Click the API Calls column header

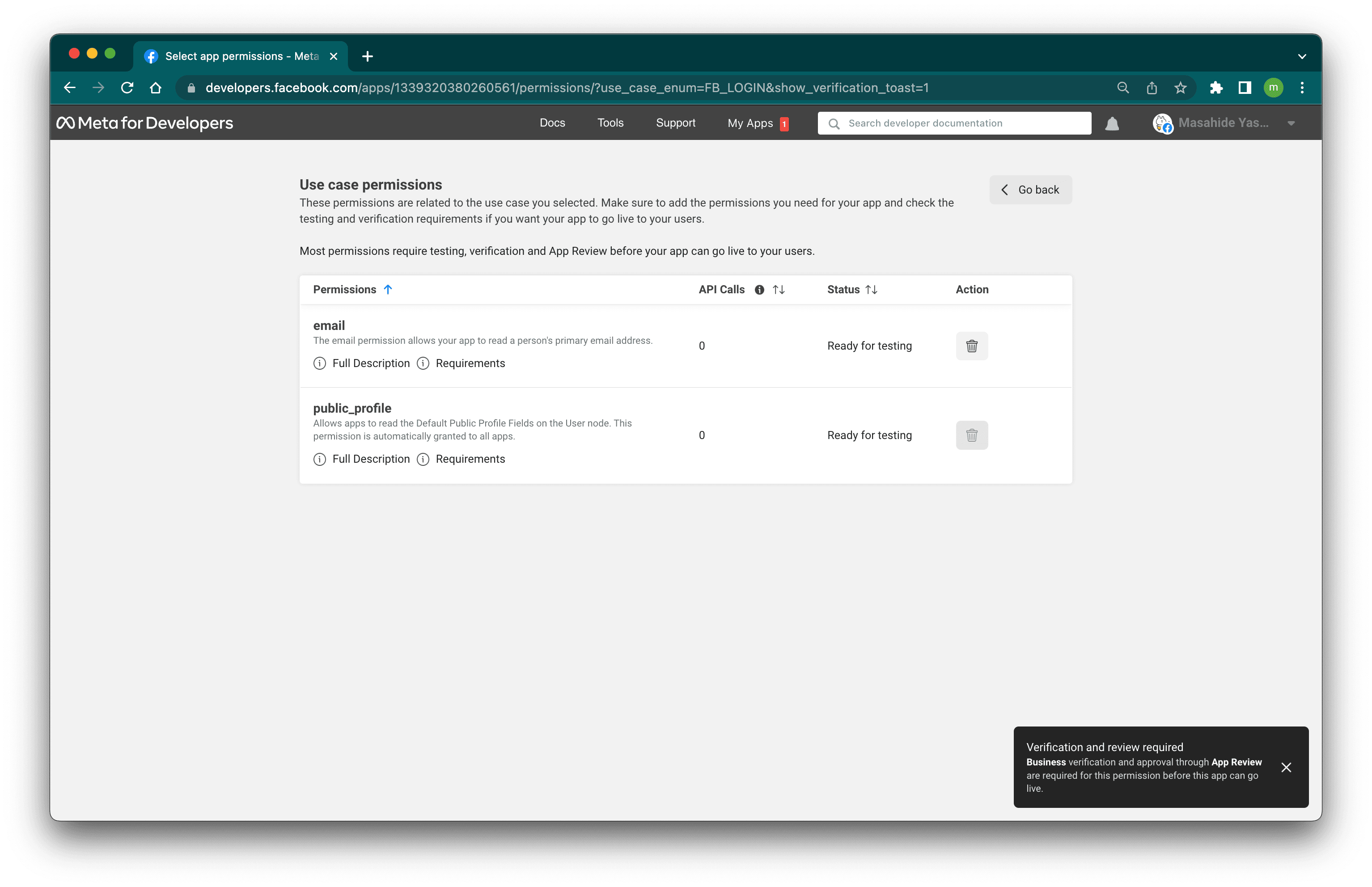(721, 289)
